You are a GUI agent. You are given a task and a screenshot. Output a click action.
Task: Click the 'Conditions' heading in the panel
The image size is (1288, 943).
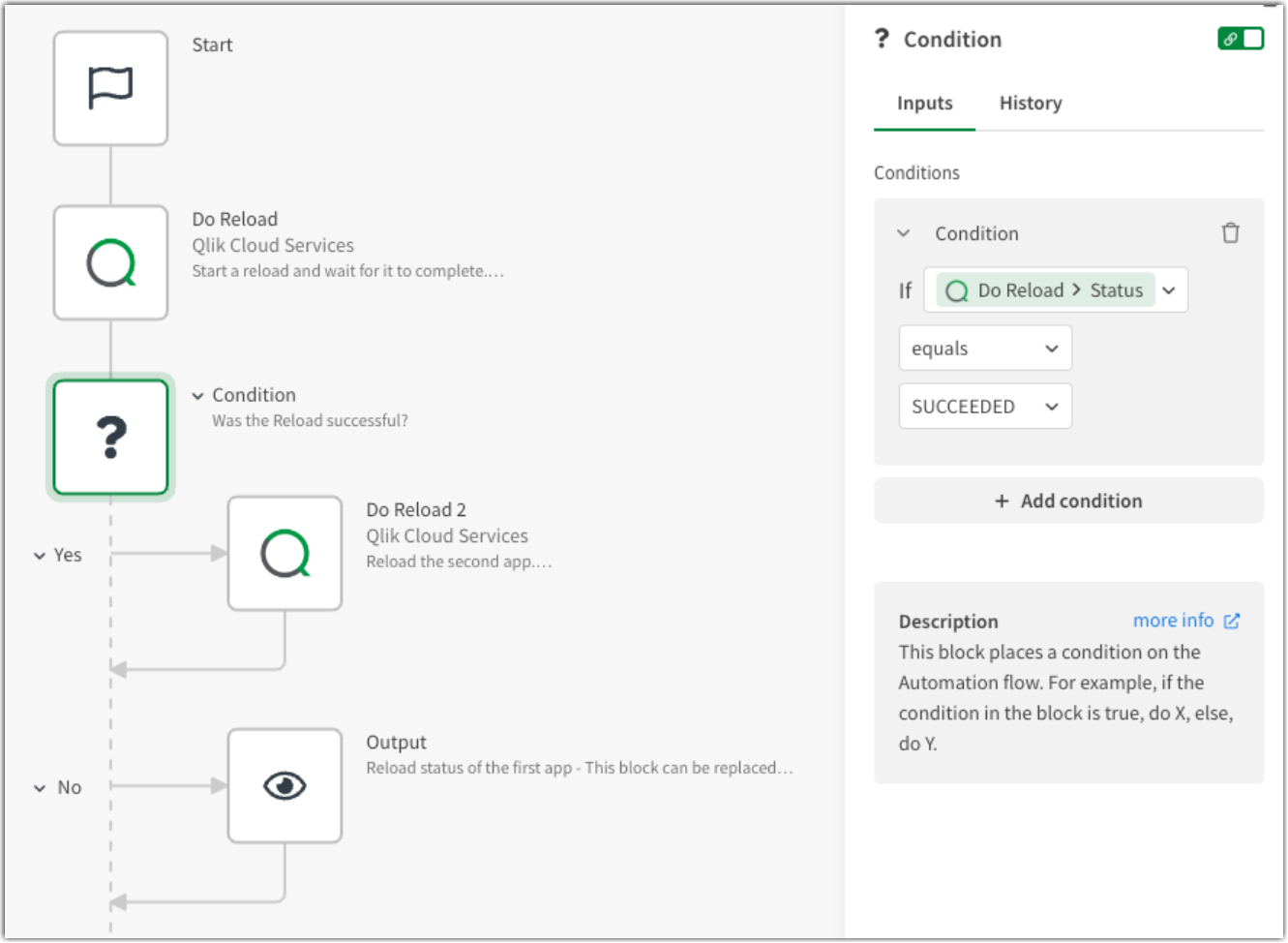point(916,172)
